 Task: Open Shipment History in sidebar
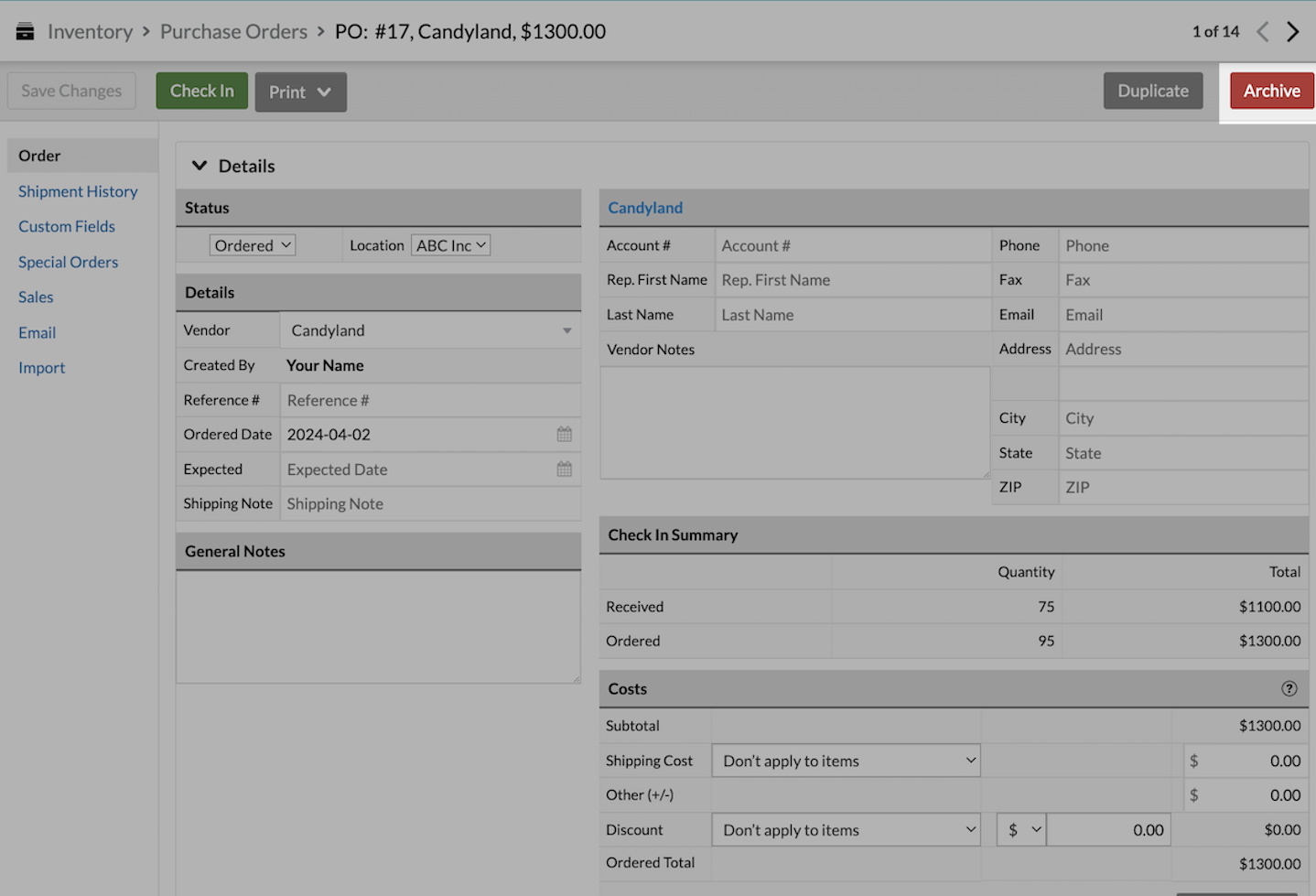click(x=78, y=191)
